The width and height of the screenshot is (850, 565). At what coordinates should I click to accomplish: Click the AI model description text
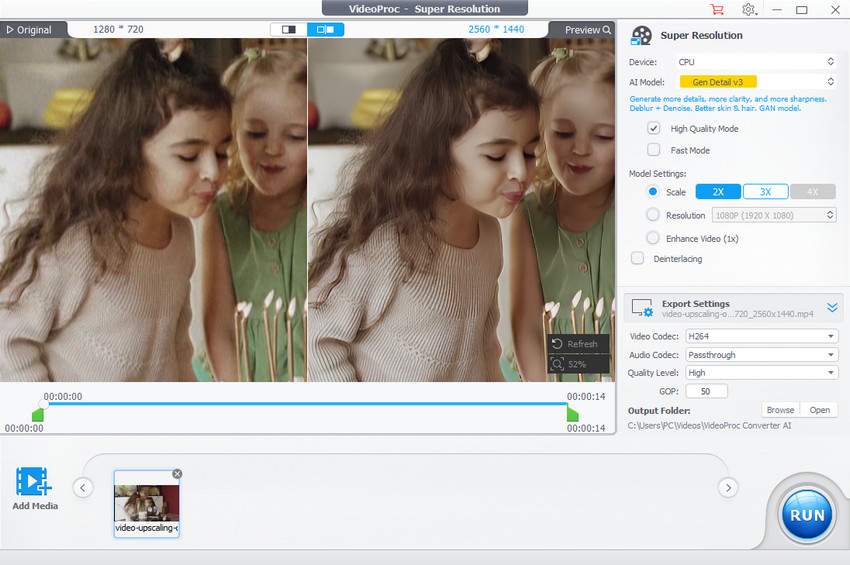pyautogui.click(x=727, y=104)
